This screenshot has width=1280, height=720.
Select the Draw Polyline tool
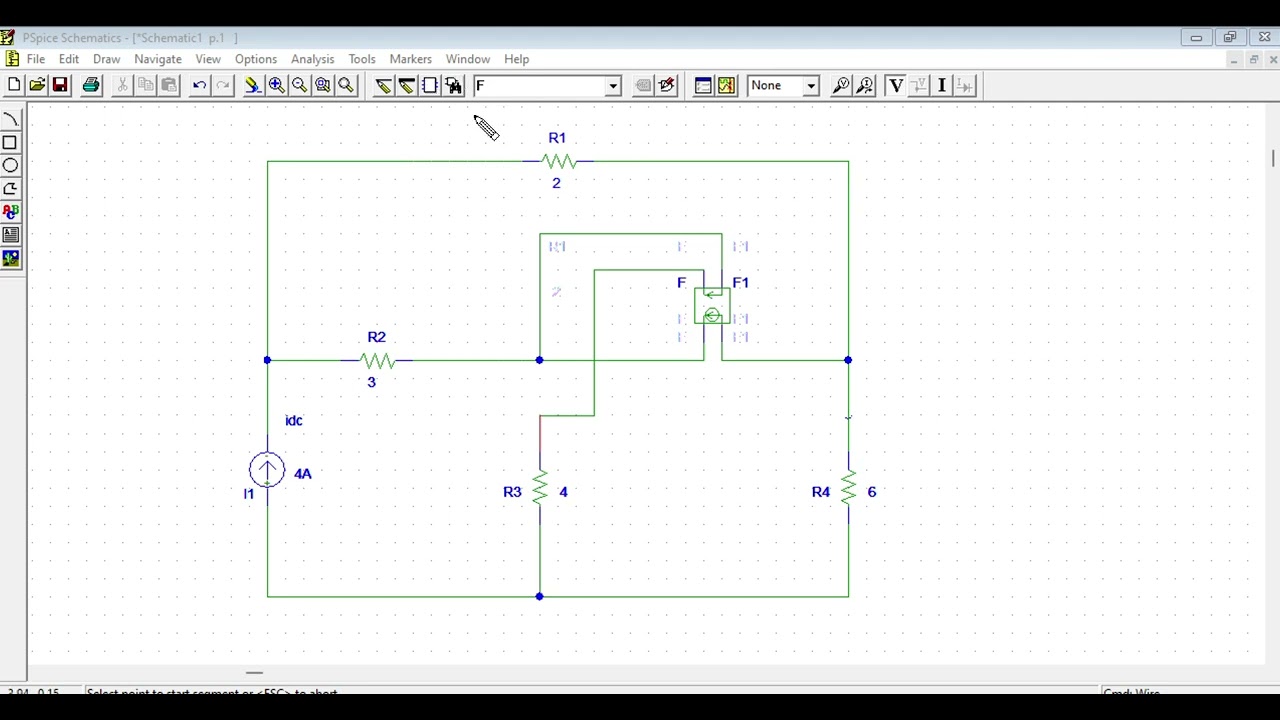(x=11, y=189)
